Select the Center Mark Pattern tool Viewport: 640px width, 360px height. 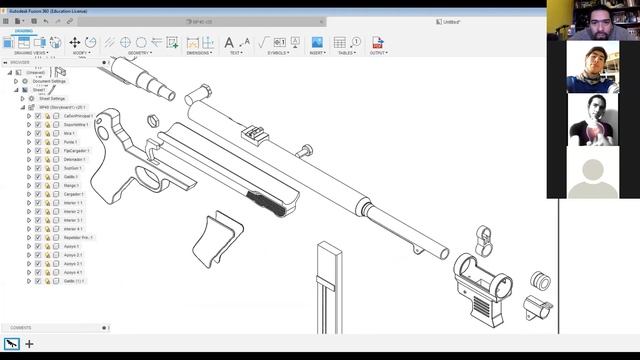coord(141,42)
